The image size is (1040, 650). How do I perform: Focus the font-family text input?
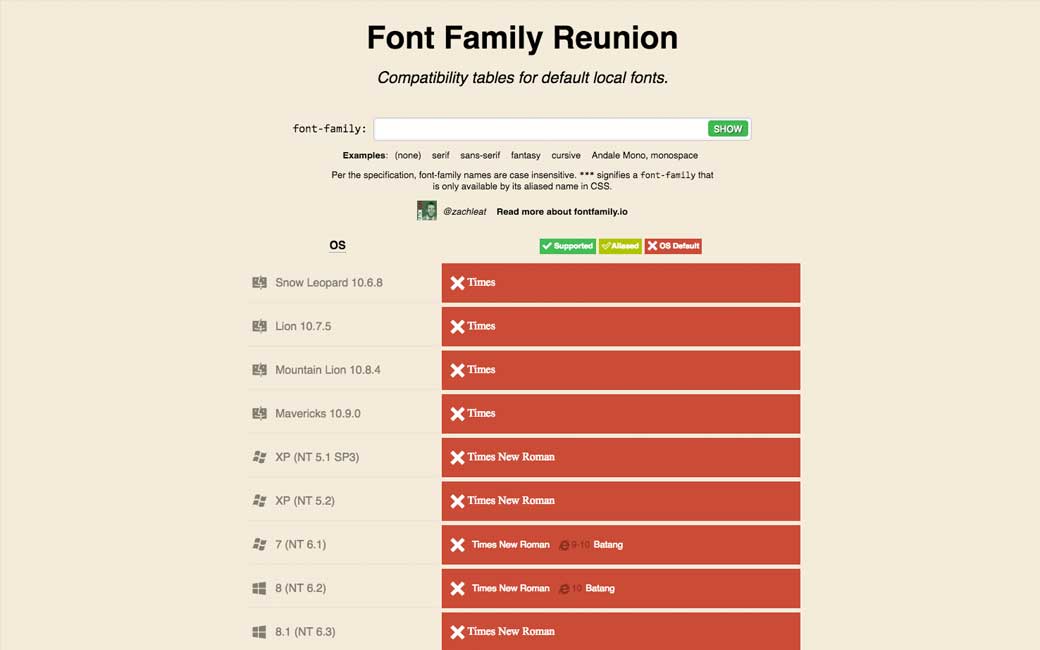(x=540, y=129)
